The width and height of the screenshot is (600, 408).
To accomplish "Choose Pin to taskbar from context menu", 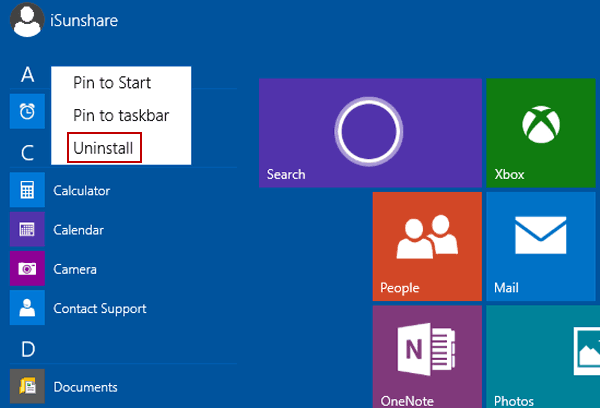I will point(121,115).
